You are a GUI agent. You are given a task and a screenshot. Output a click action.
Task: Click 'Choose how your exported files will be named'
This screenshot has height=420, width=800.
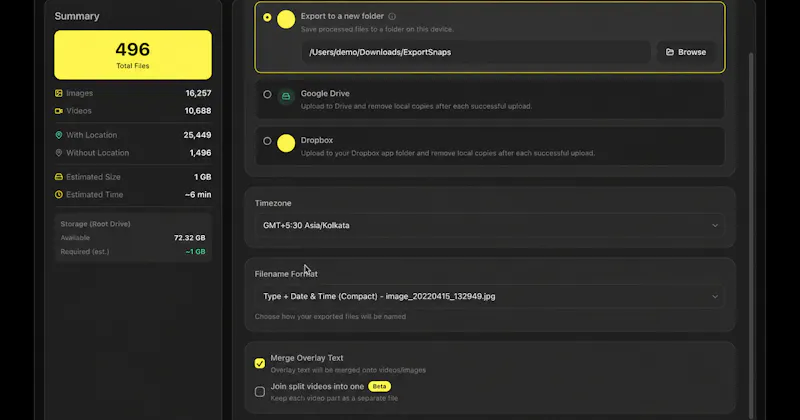tap(330, 316)
